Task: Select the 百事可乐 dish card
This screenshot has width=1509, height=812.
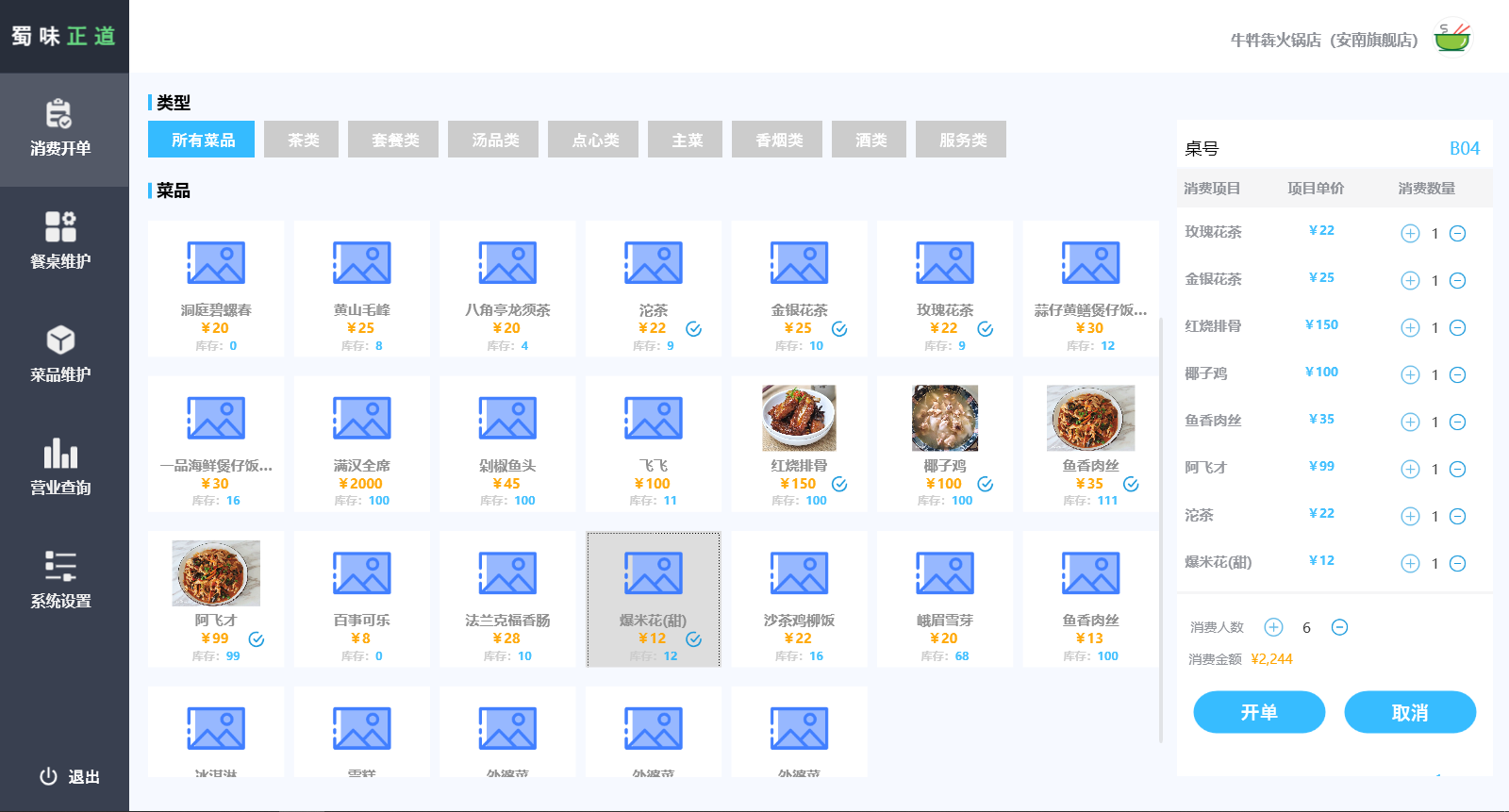Action: pos(362,599)
